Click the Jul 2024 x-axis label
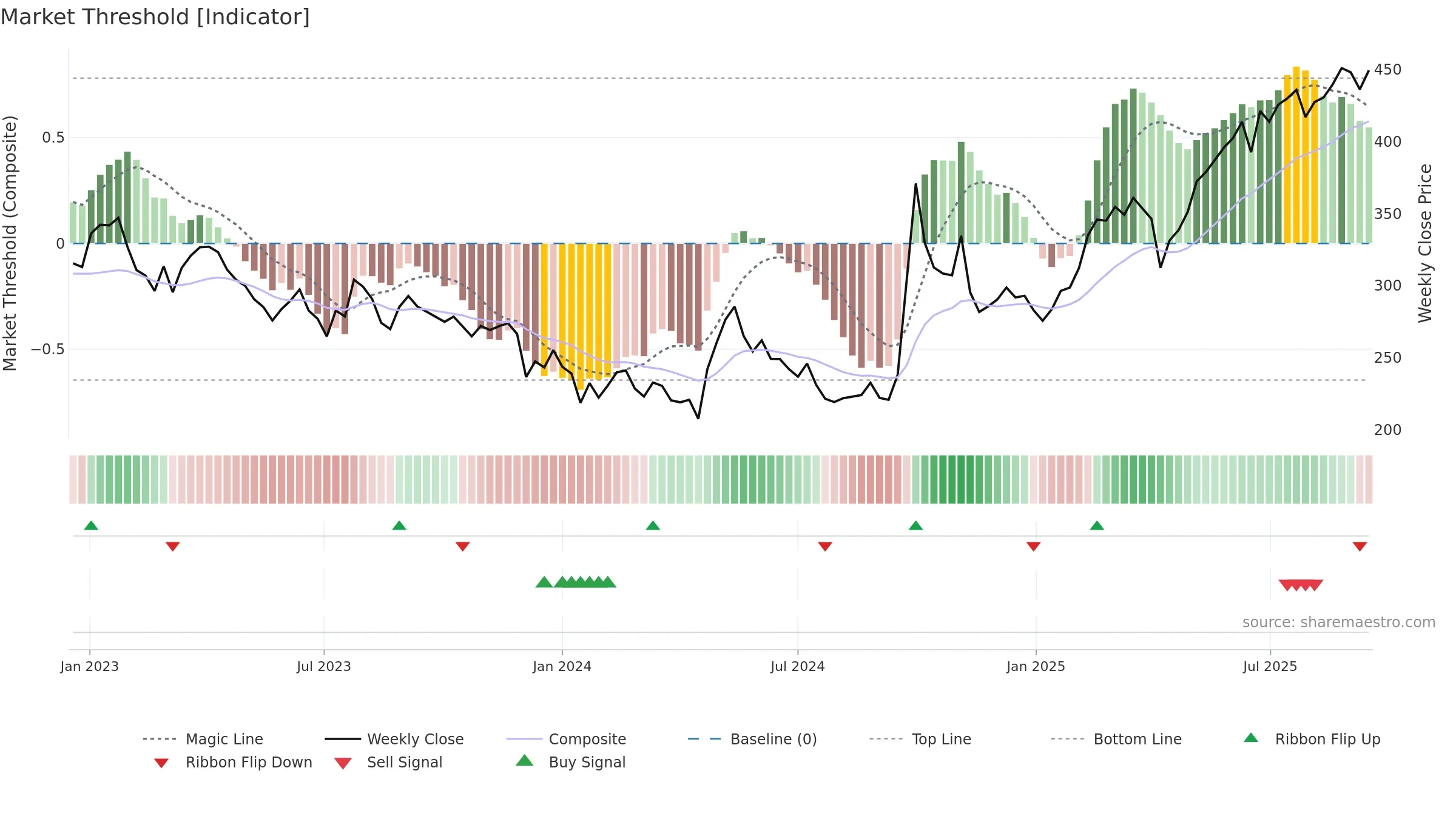Screen dimensions: 1456x819 798,666
